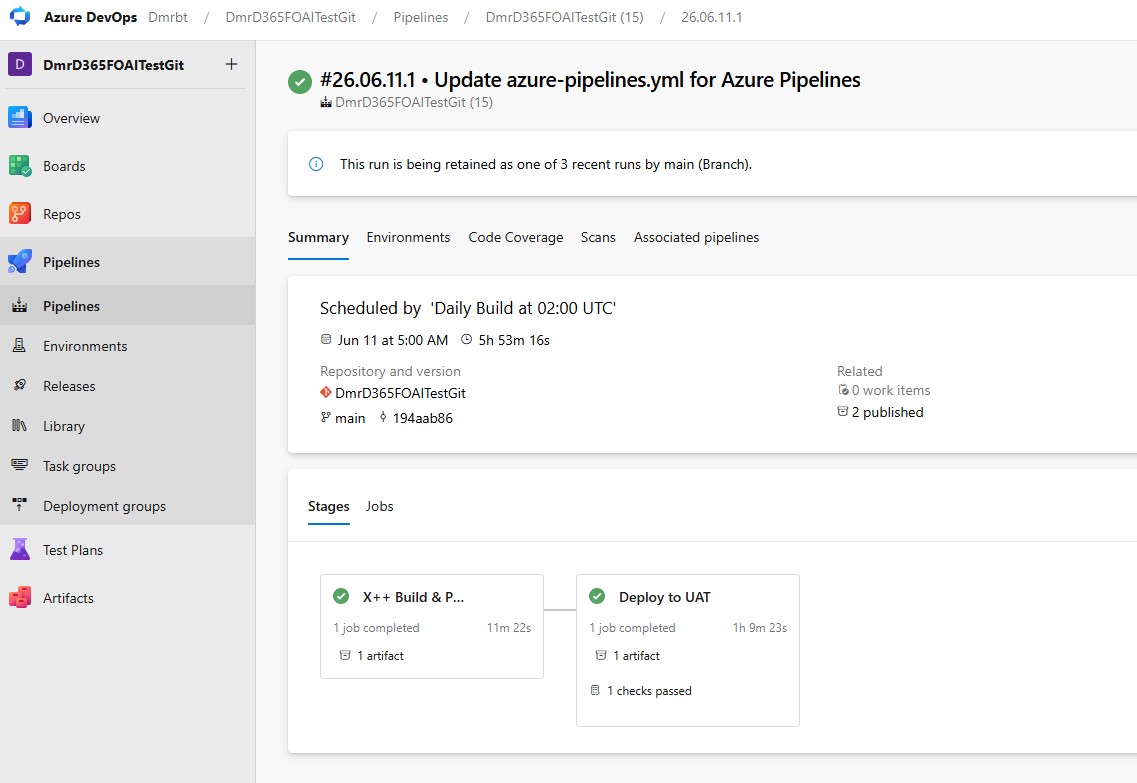The height and width of the screenshot is (783, 1137).
Task: Click the info icon in retention banner
Action: coord(316,164)
